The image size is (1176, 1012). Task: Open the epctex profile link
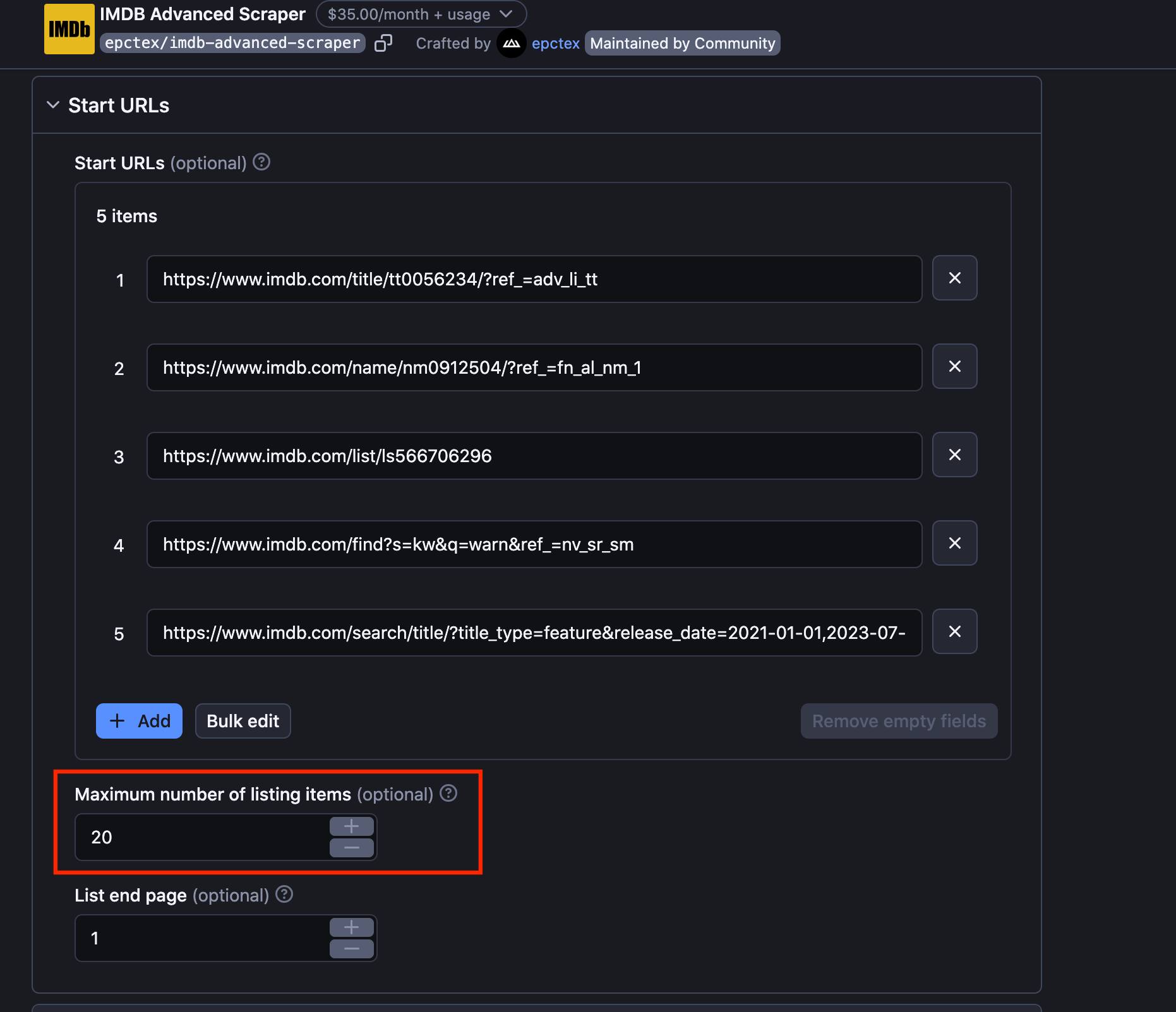[555, 43]
